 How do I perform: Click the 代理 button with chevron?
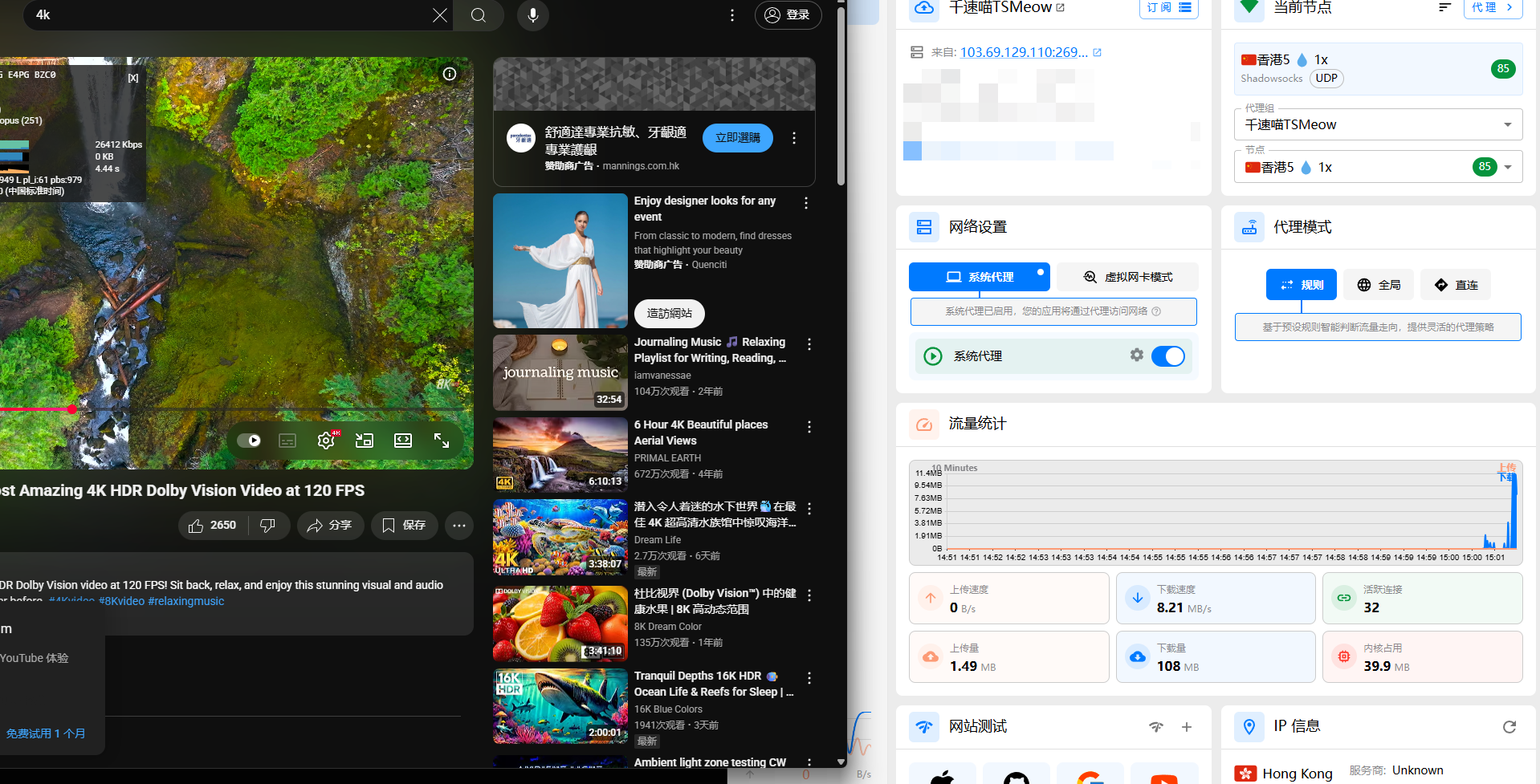1493,7
